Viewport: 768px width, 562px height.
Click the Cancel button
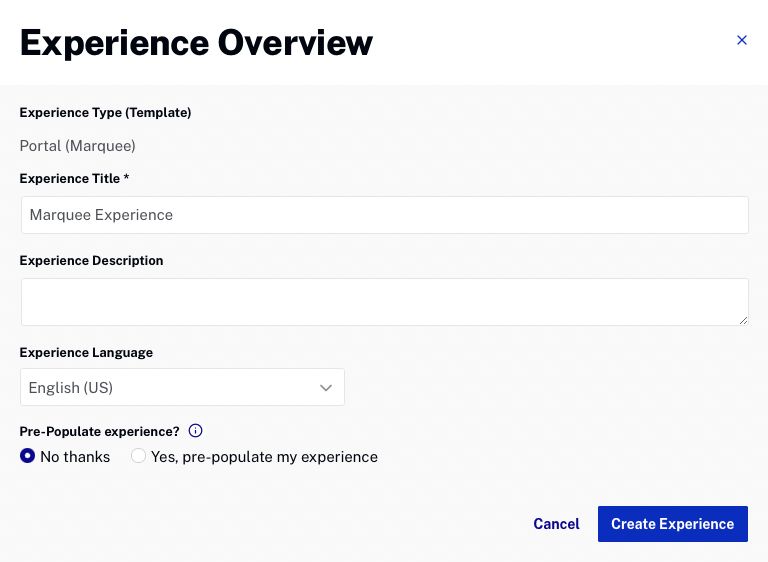[556, 524]
